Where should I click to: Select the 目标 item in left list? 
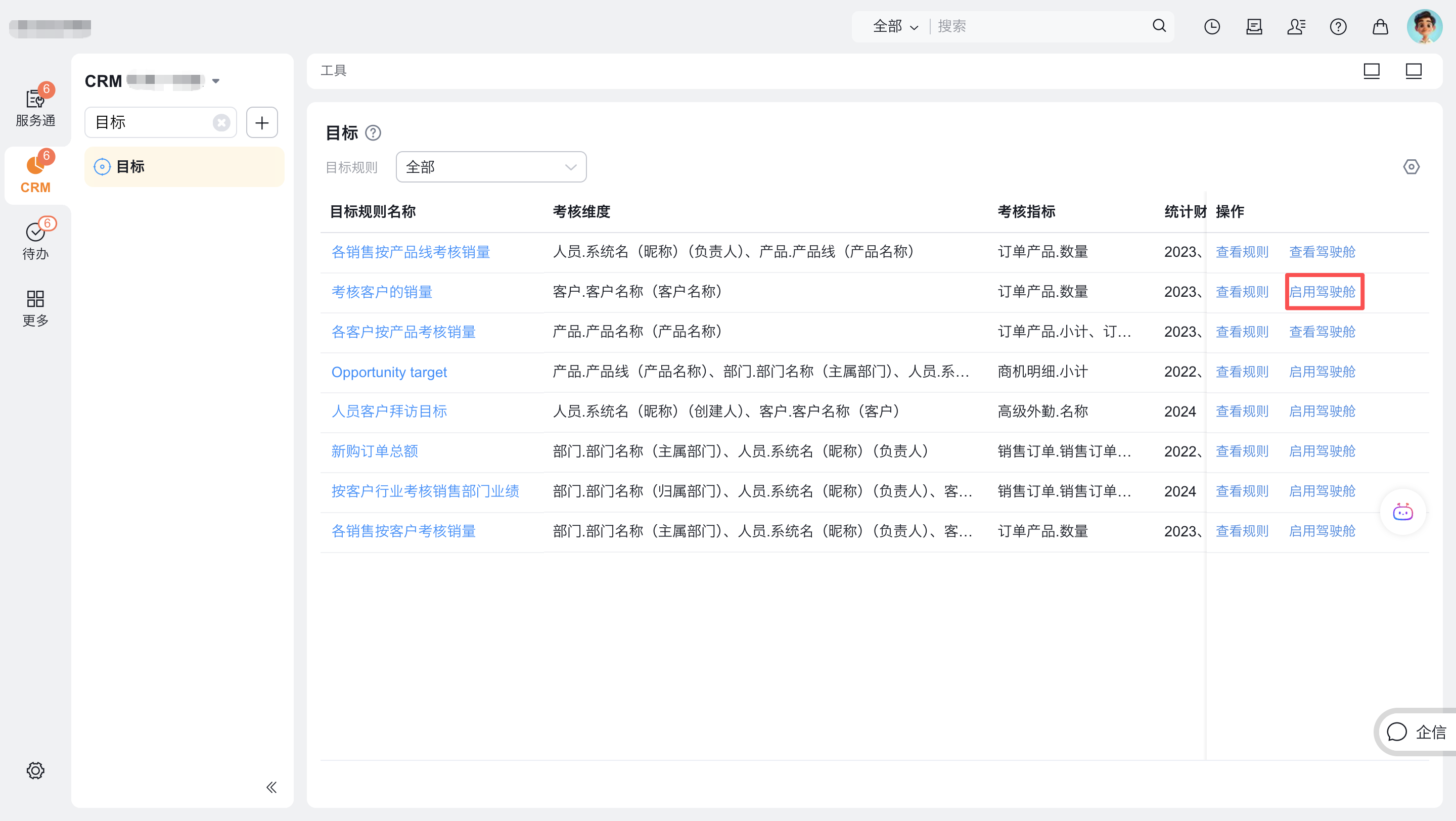point(130,166)
